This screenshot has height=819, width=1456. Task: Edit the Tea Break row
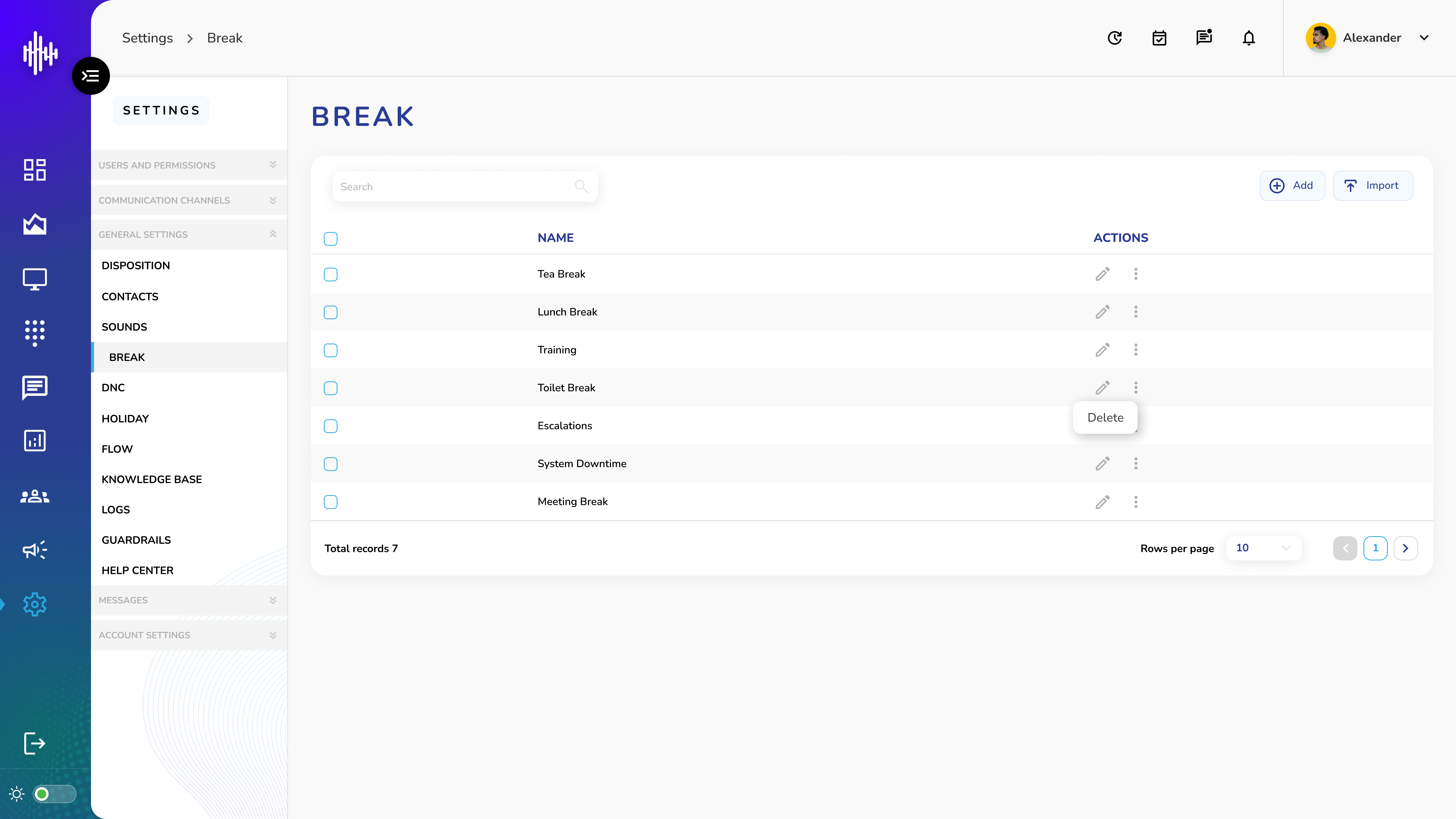[x=1102, y=274]
